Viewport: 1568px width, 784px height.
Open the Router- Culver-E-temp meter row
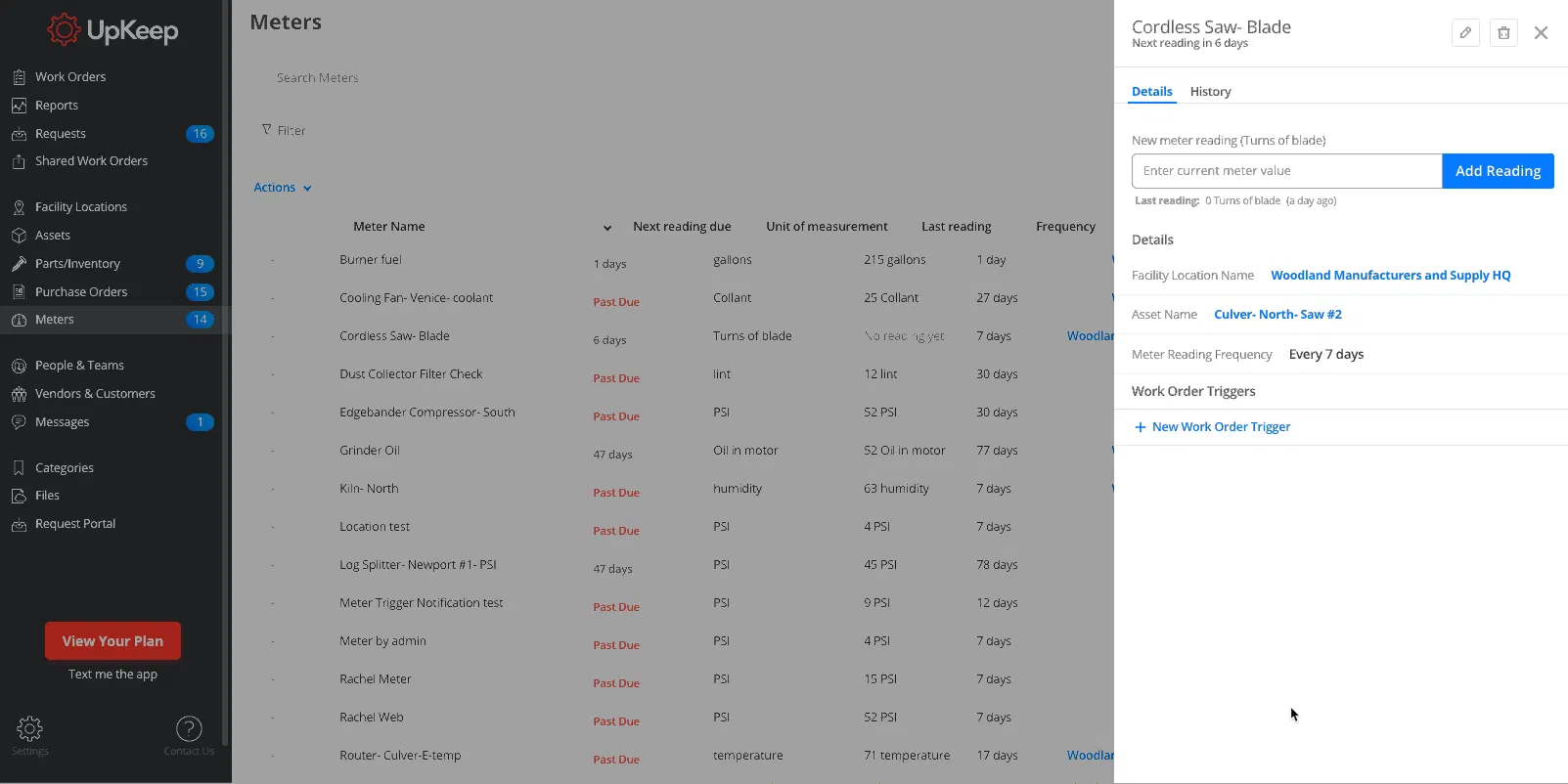[x=673, y=756]
